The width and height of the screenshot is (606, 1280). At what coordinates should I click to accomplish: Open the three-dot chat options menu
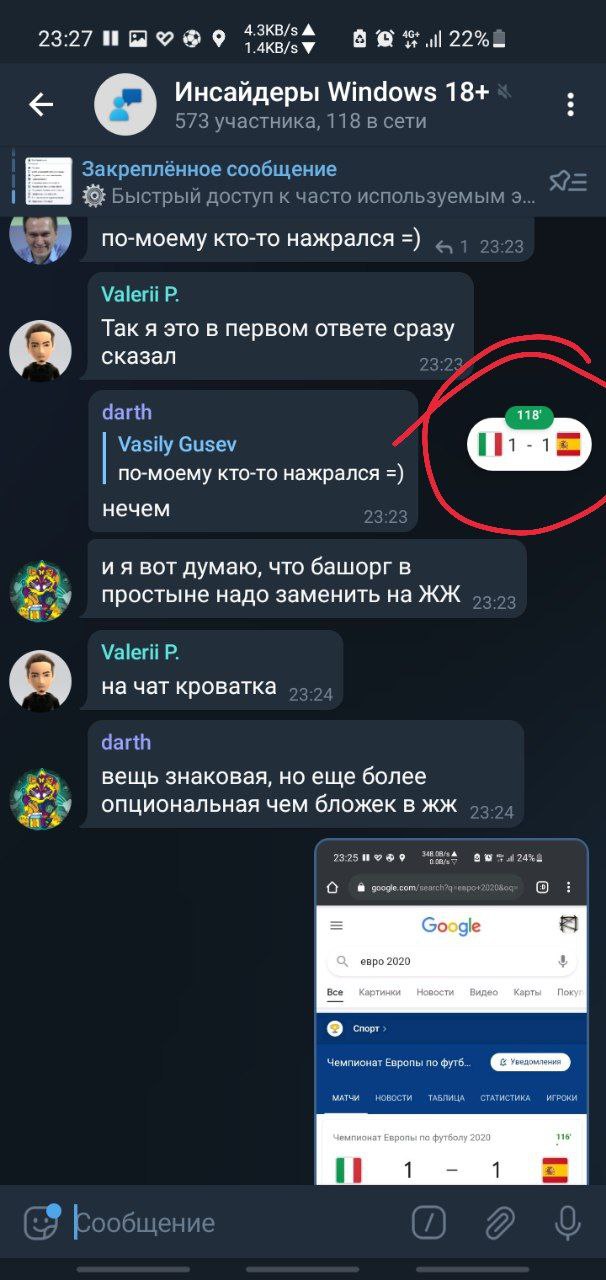570,104
